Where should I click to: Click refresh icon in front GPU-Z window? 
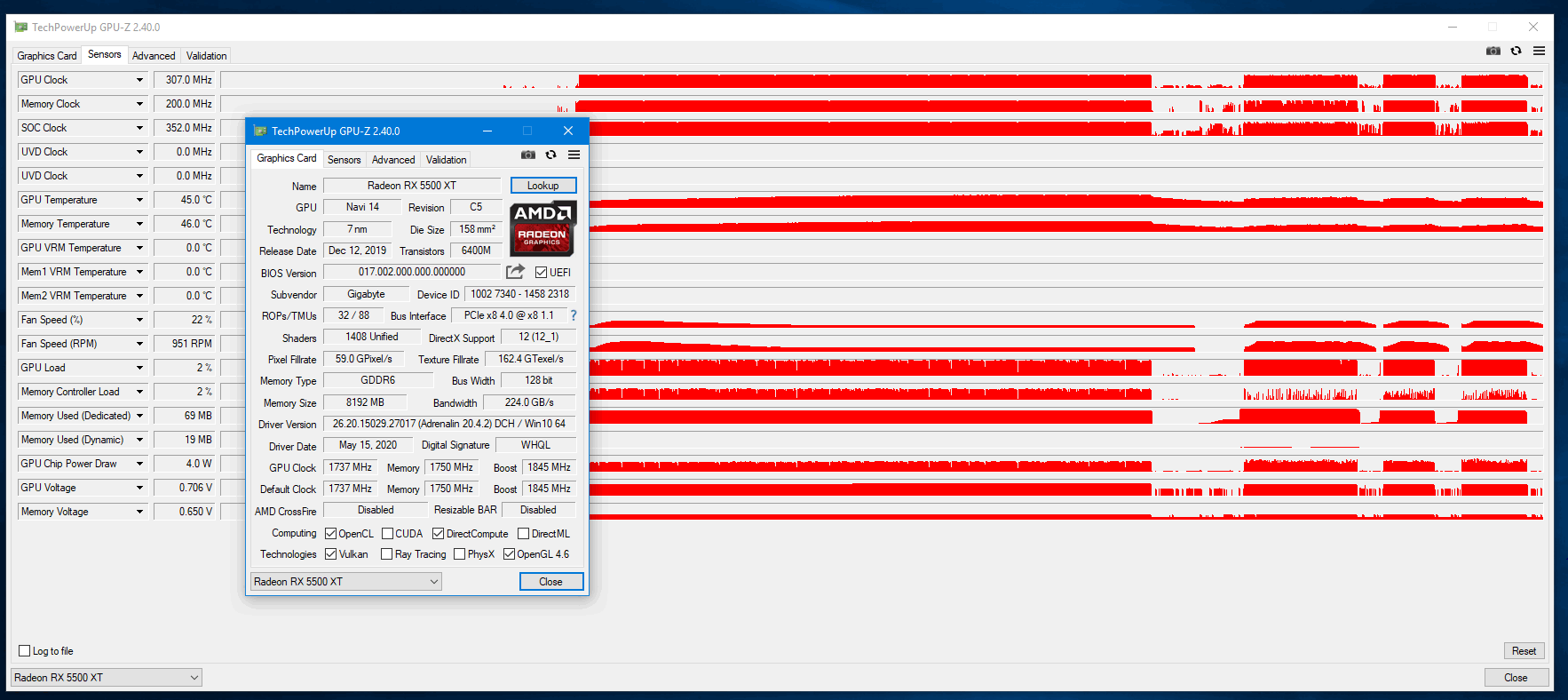pyautogui.click(x=551, y=155)
